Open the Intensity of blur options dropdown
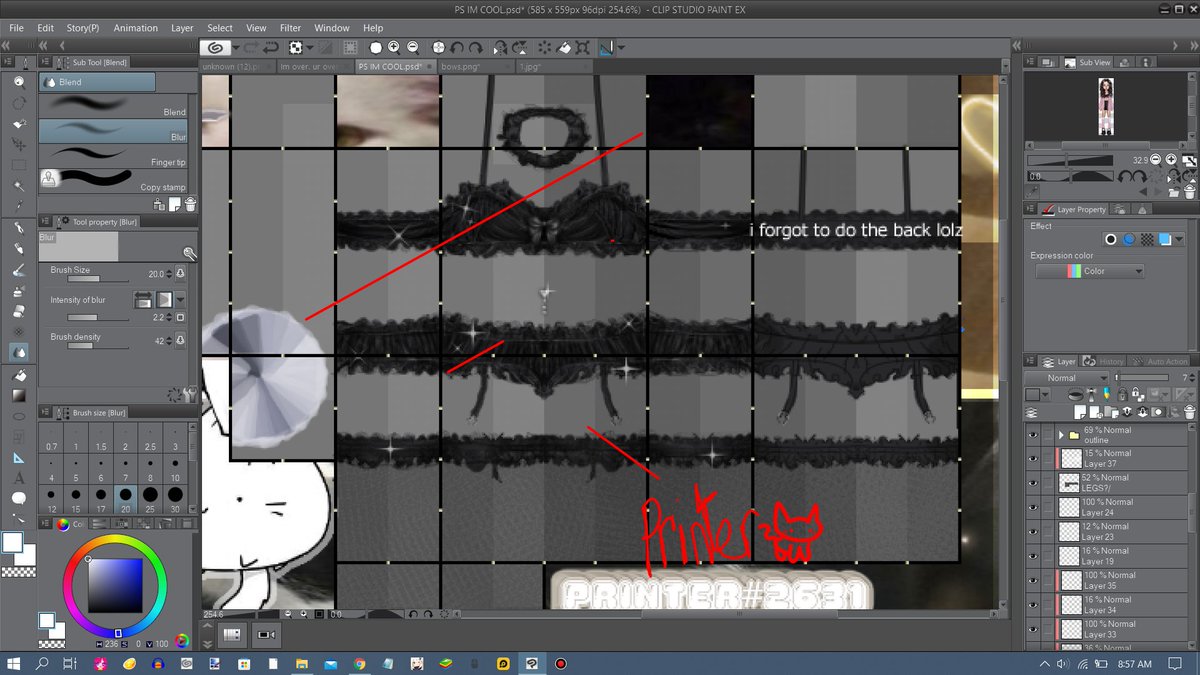Screen dimensions: 1200x675 (x=181, y=299)
